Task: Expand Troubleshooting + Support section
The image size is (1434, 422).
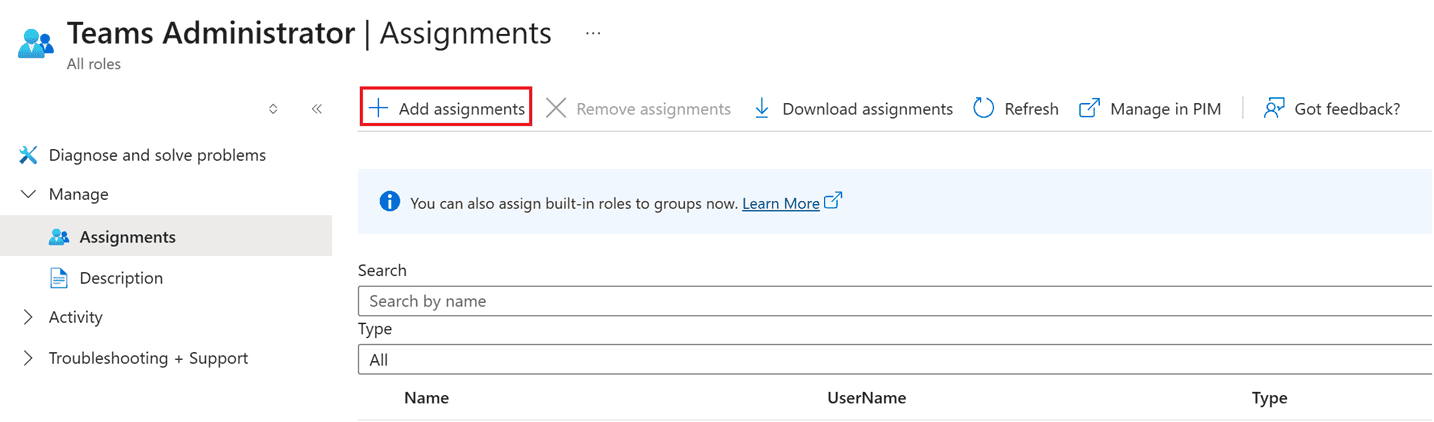Action: click(28, 358)
